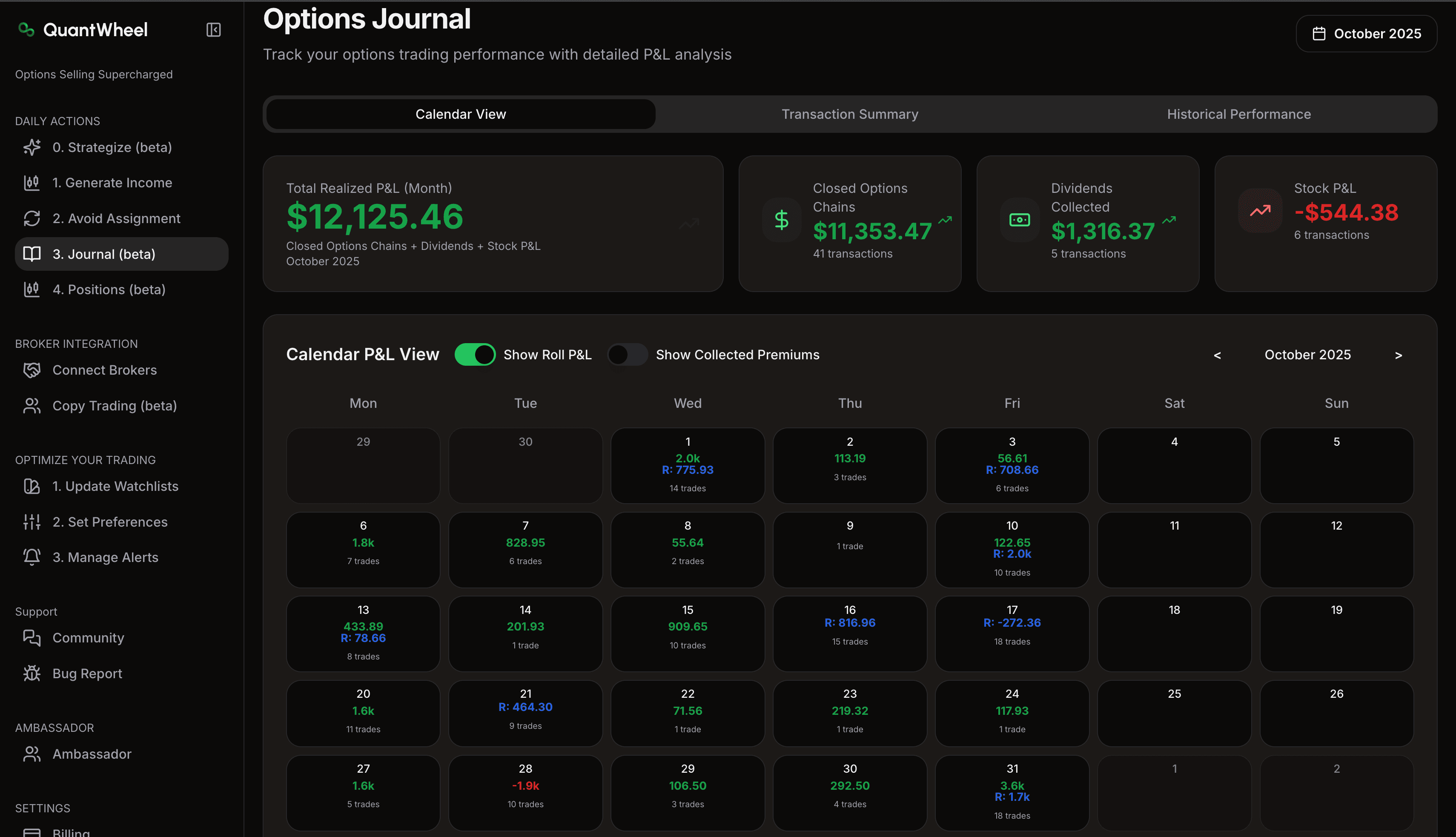The image size is (1456, 837).
Task: Open the October 2025 date picker
Action: tap(1367, 33)
